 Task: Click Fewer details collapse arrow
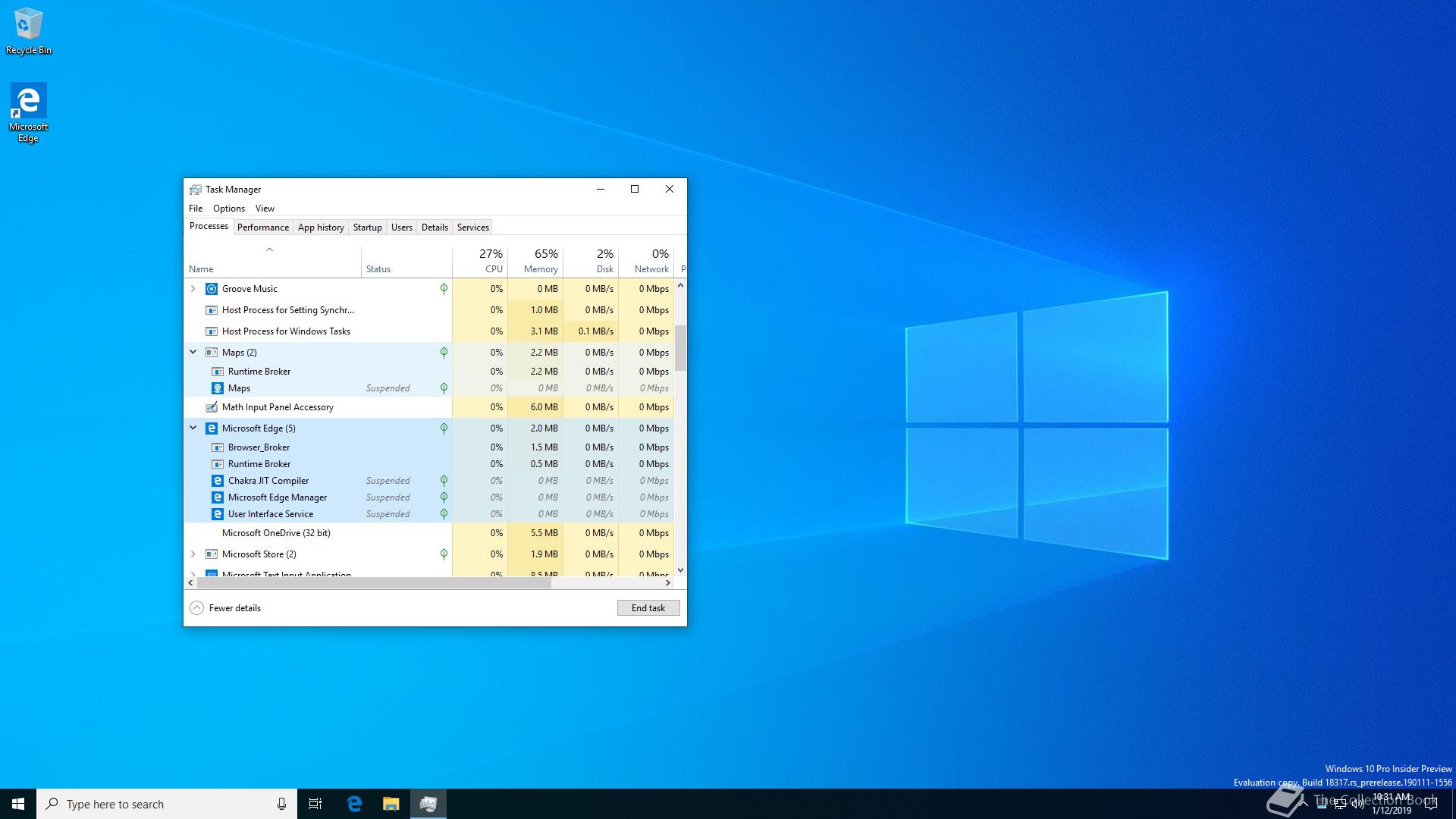click(x=196, y=608)
